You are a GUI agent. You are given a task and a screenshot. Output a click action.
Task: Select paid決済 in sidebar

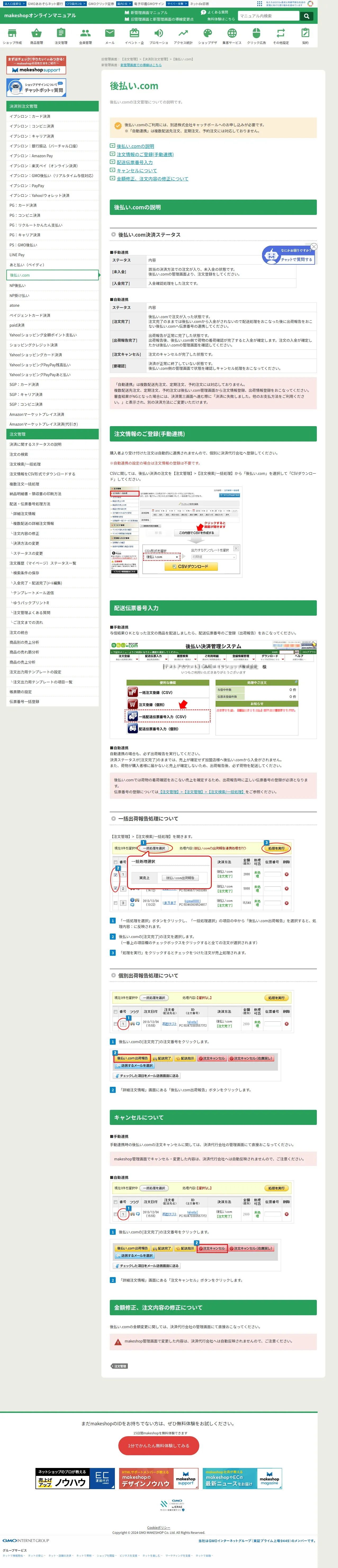52,325
